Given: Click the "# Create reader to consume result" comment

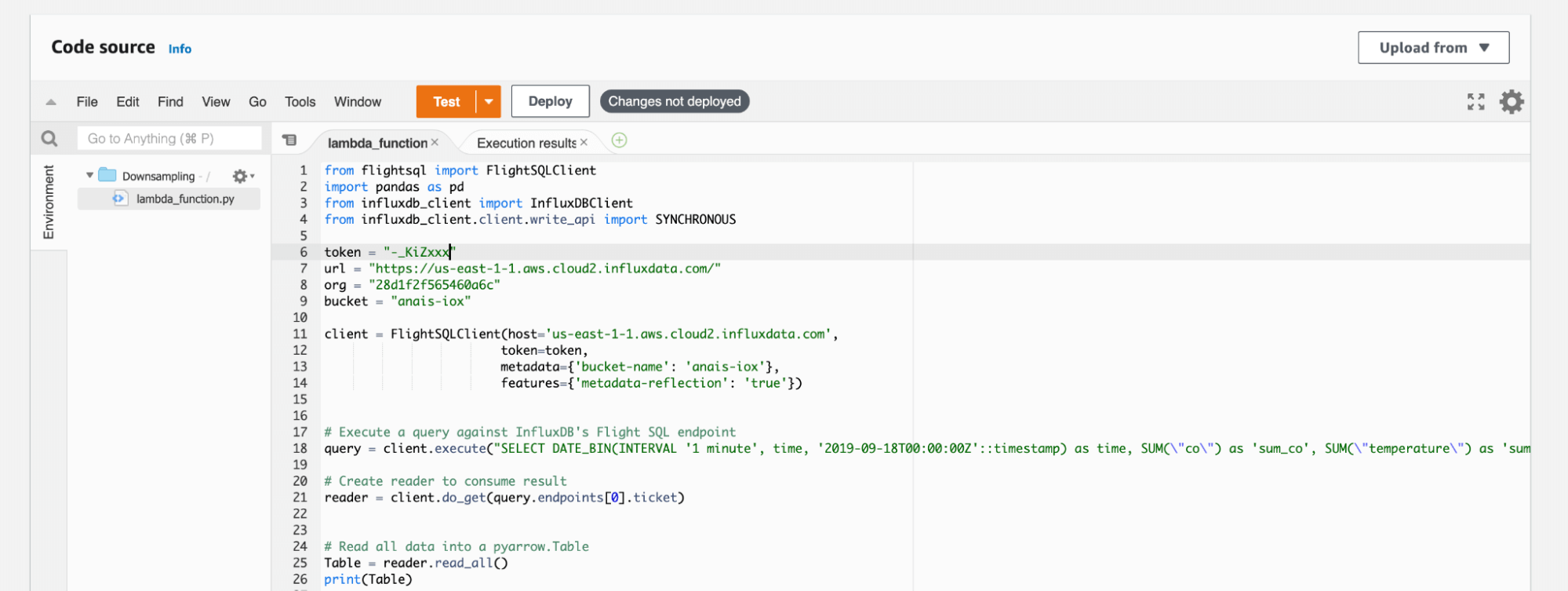Looking at the screenshot, I should [x=446, y=481].
